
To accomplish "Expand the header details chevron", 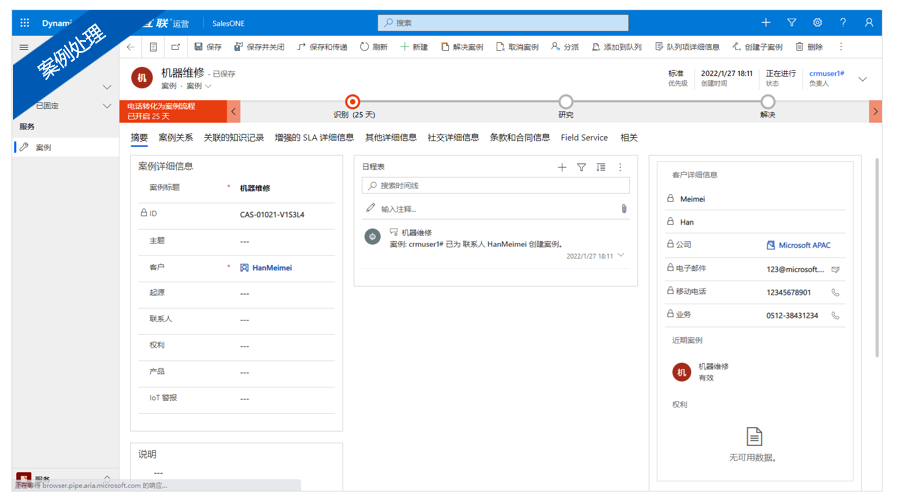I will [x=862, y=79].
